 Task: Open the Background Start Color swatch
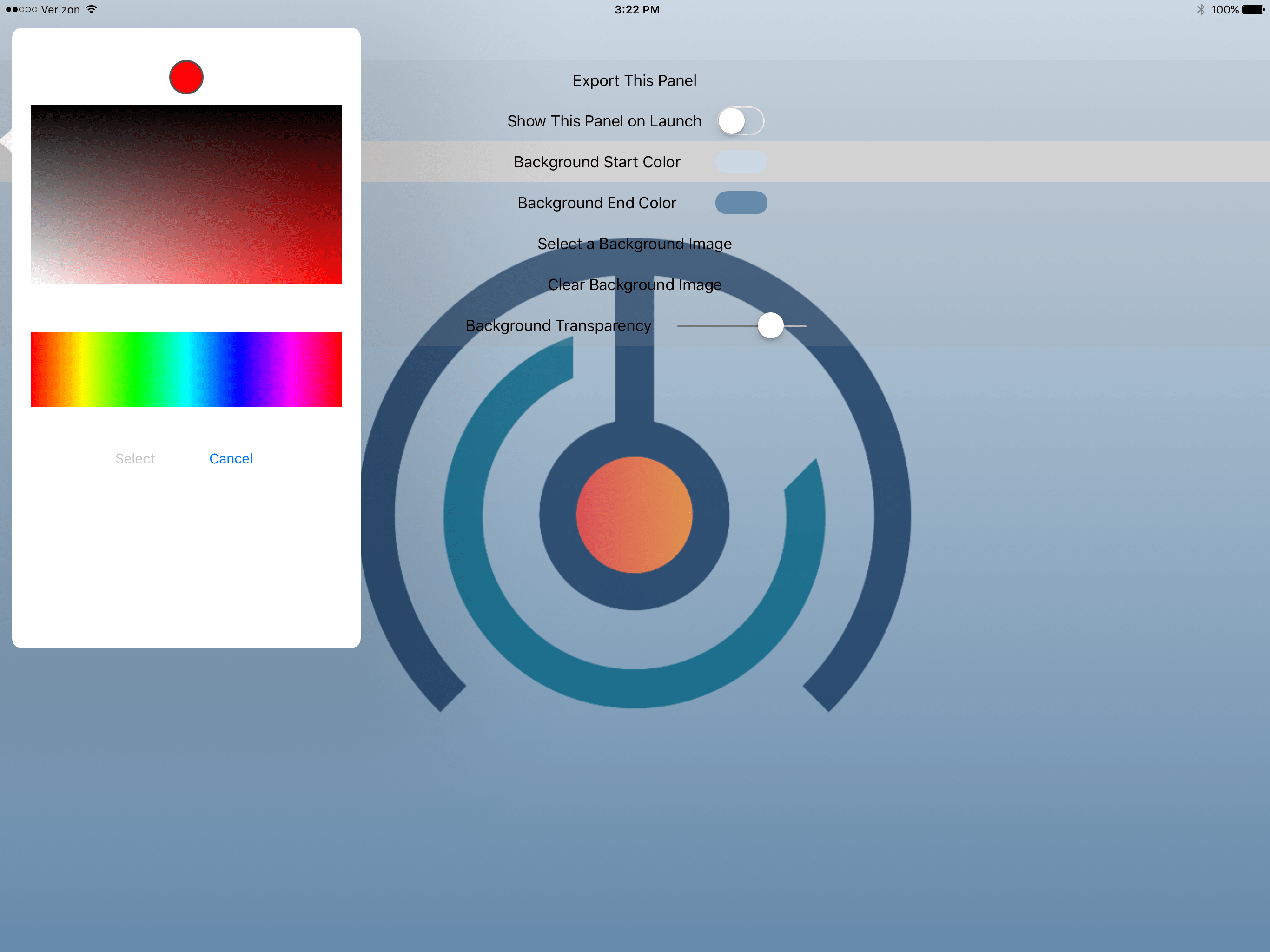pyautogui.click(x=741, y=162)
